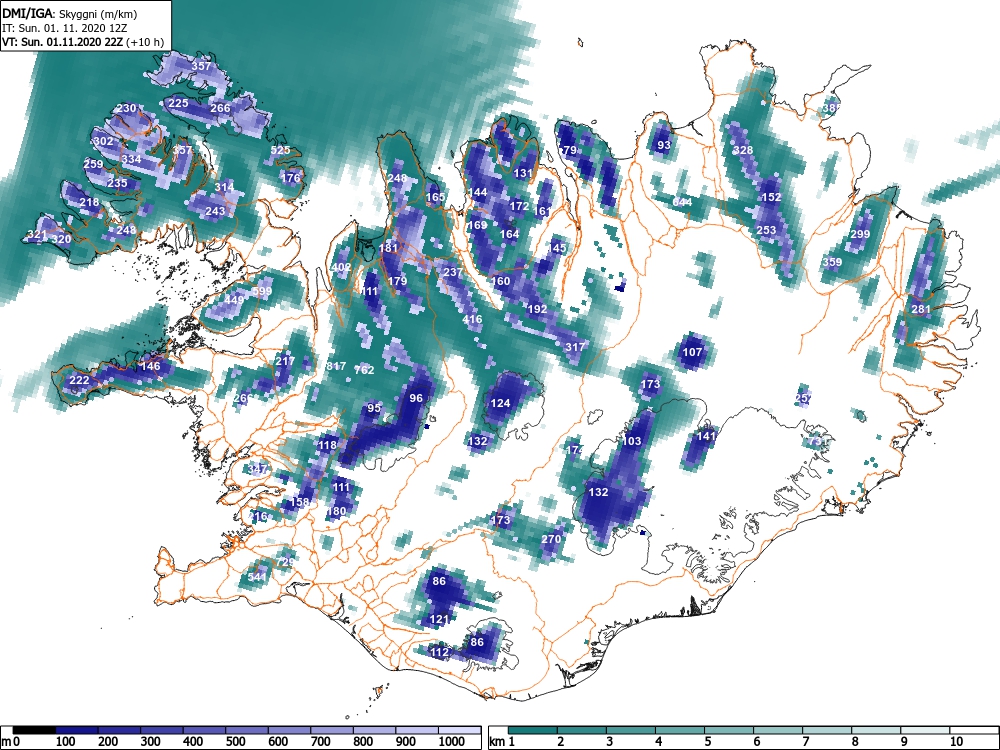
Task: Click the legend swatch between 5 and 6 km
Action: click(729, 730)
